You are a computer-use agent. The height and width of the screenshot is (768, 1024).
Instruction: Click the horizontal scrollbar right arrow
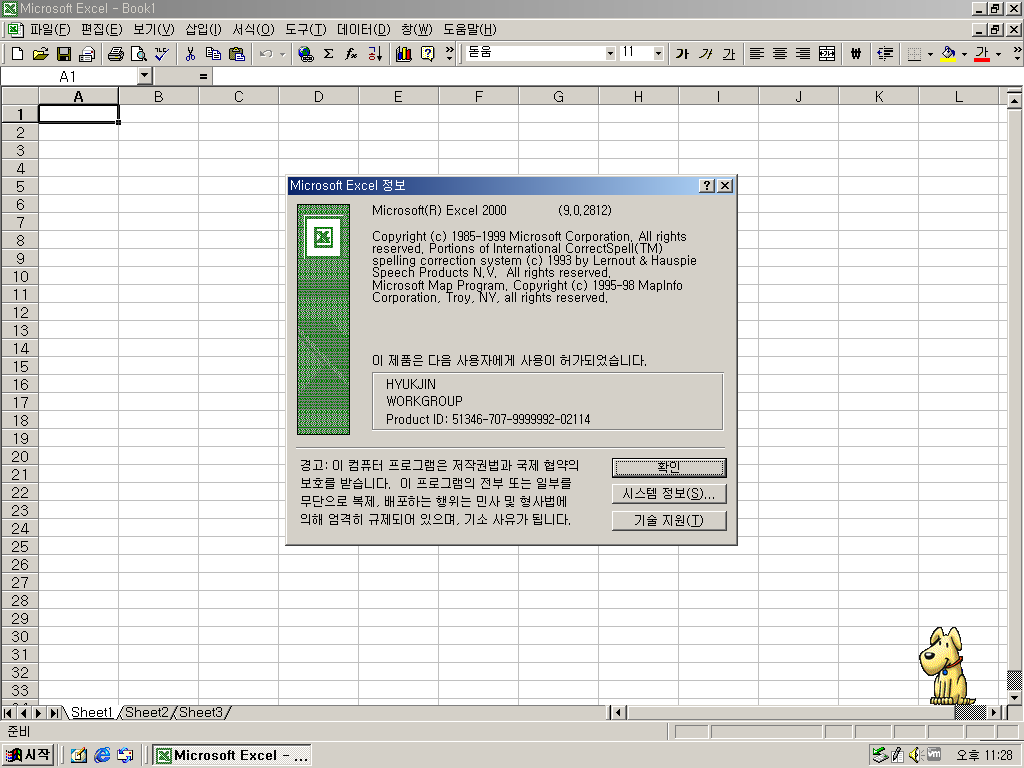click(994, 712)
